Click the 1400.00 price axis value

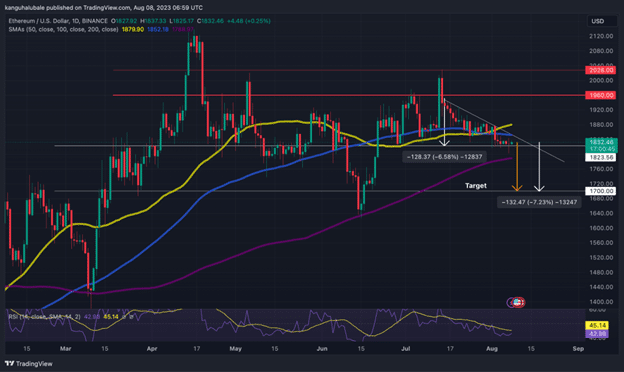pos(601,302)
